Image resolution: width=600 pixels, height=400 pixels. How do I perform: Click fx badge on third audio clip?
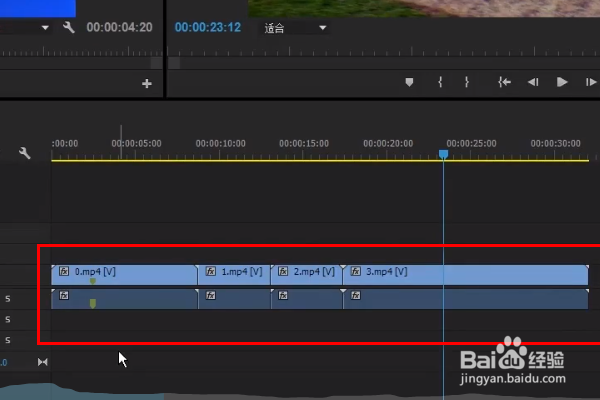283,295
